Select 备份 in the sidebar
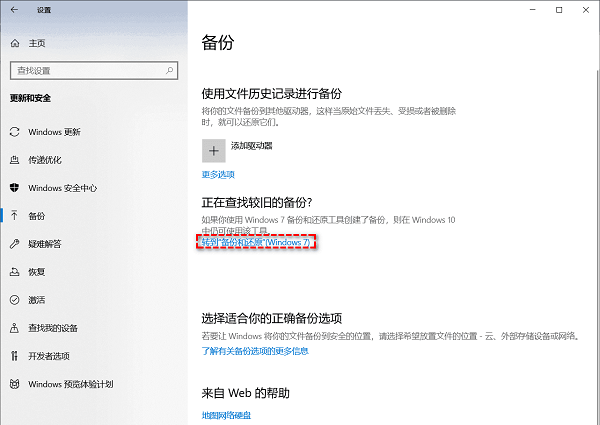 point(36,216)
